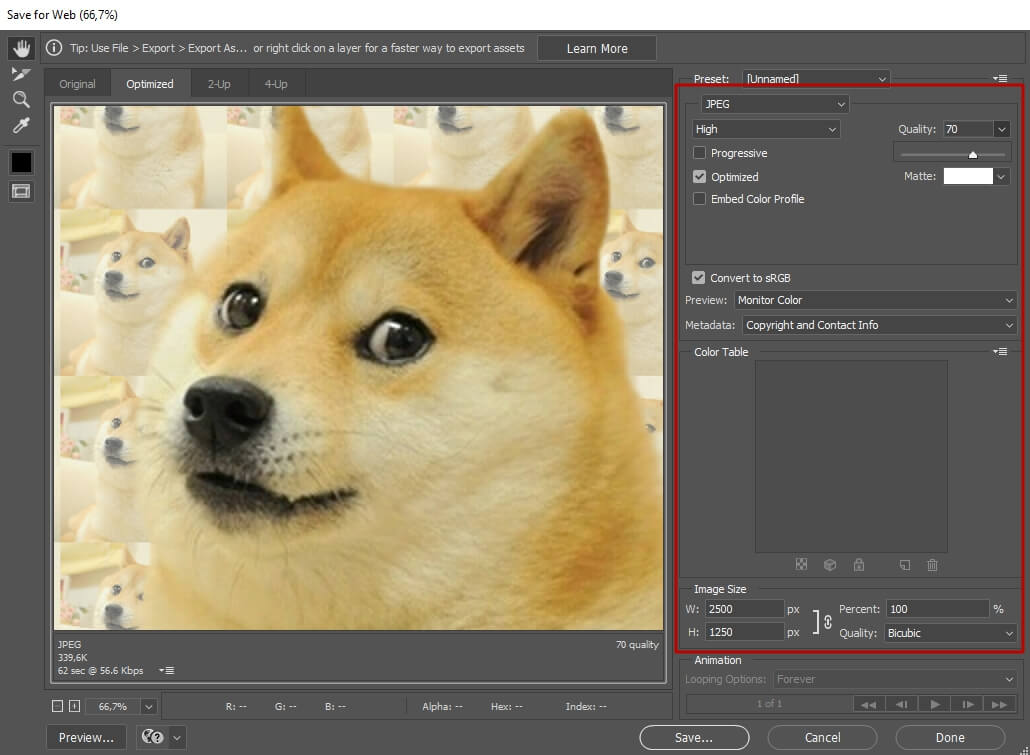Click the Percent input field
This screenshot has height=755, width=1030.
pos(937,608)
